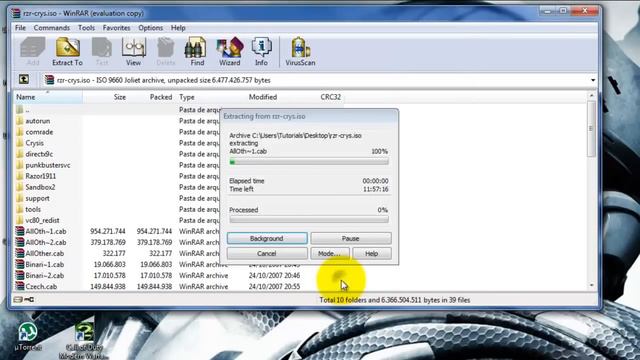Click the file list scroll-up arrow
The image size is (640, 360).
tap(591, 96)
